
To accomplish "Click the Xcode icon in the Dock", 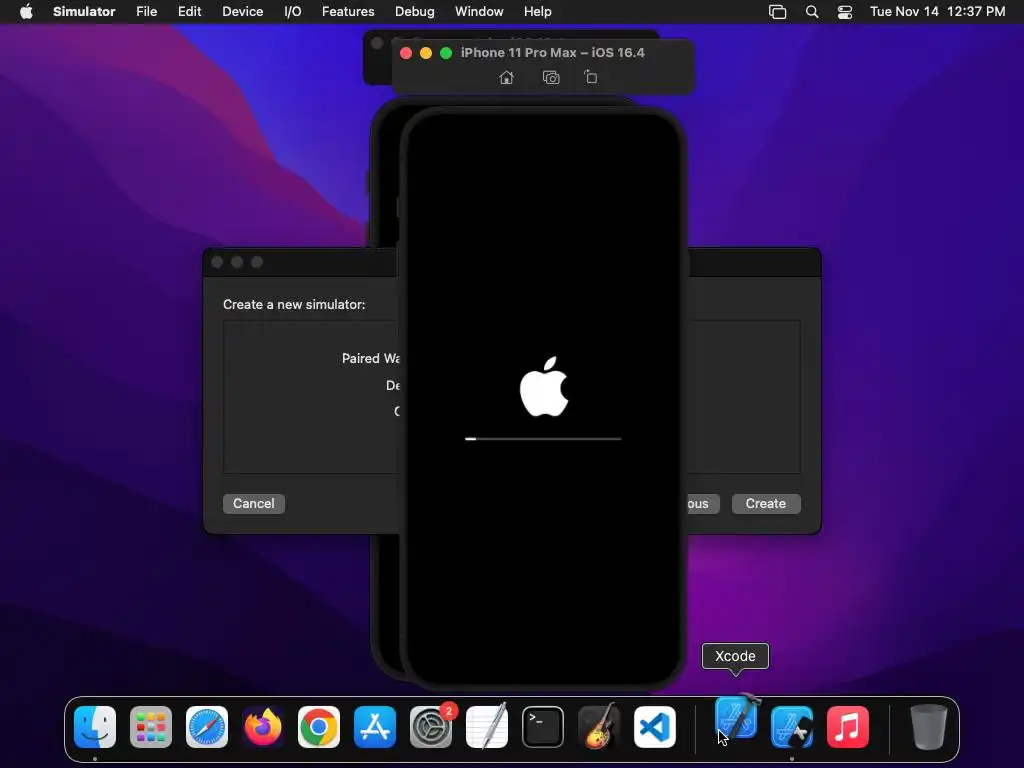I will pyautogui.click(x=737, y=717).
